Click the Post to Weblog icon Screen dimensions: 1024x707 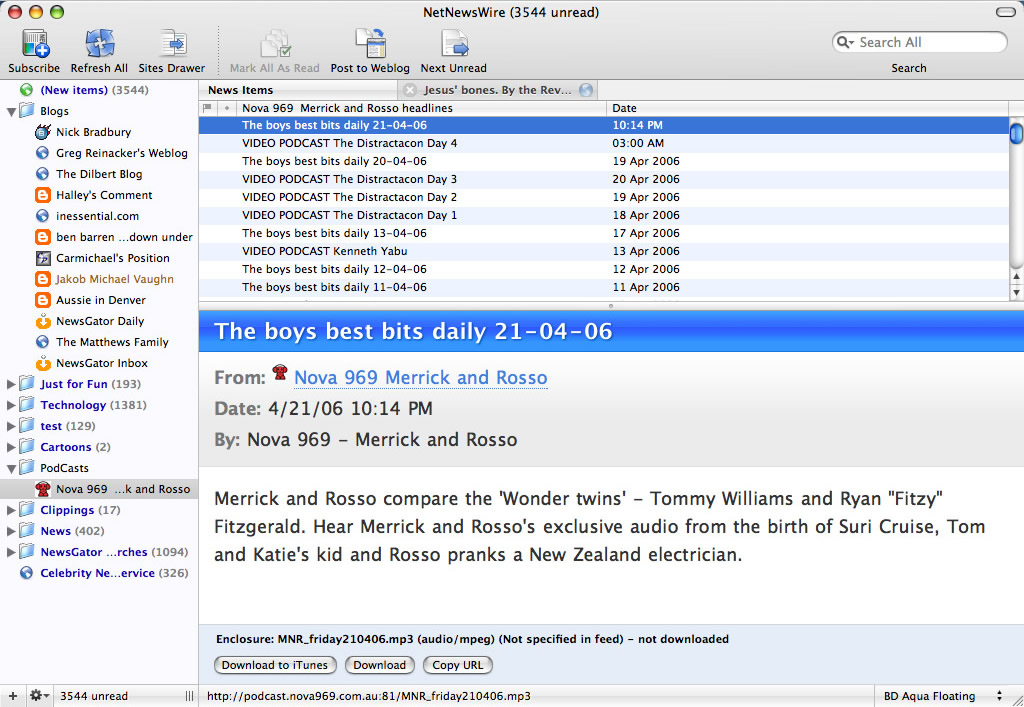pos(370,45)
